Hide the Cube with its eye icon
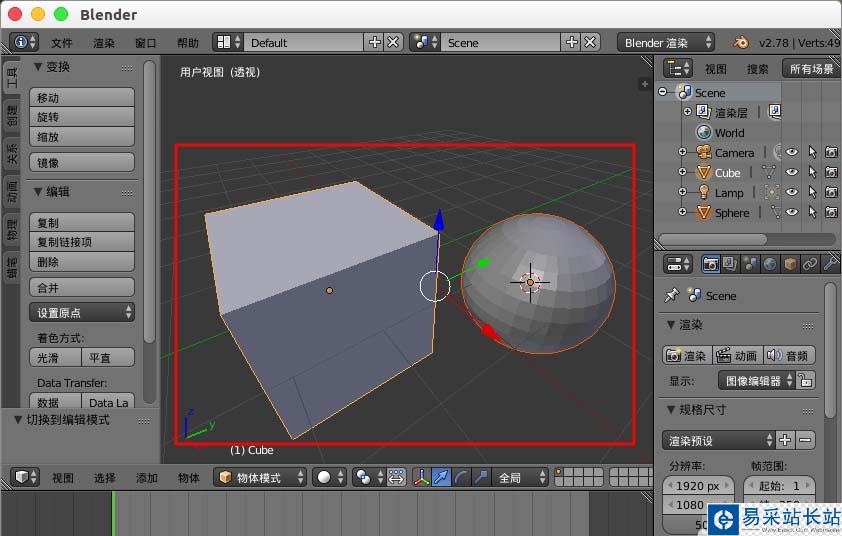Viewport: 842px width, 536px height. (x=791, y=173)
